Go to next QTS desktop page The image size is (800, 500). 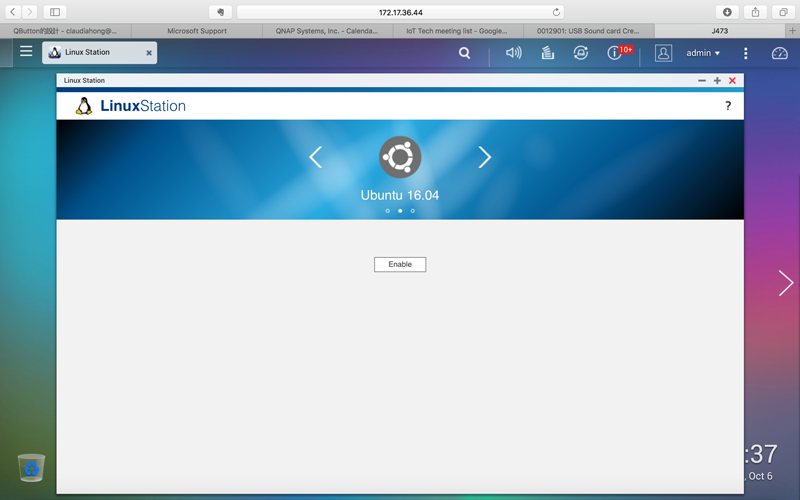[785, 283]
